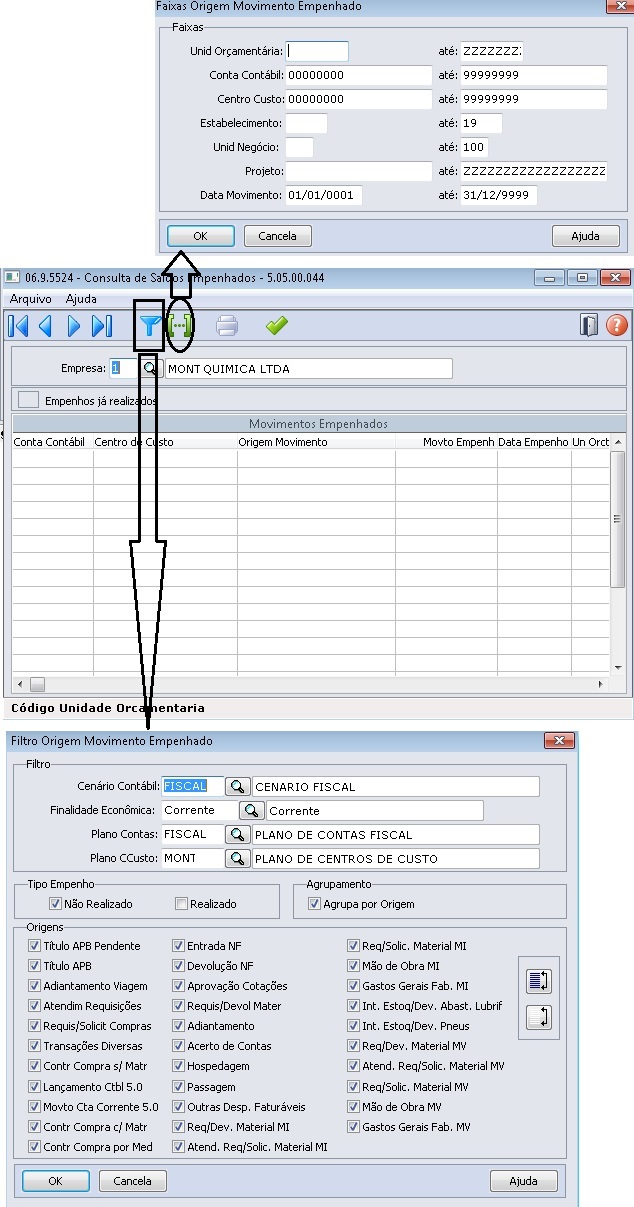The image size is (634, 1207).
Task: Toggle Hospedagem checkbox
Action: coord(179,1067)
